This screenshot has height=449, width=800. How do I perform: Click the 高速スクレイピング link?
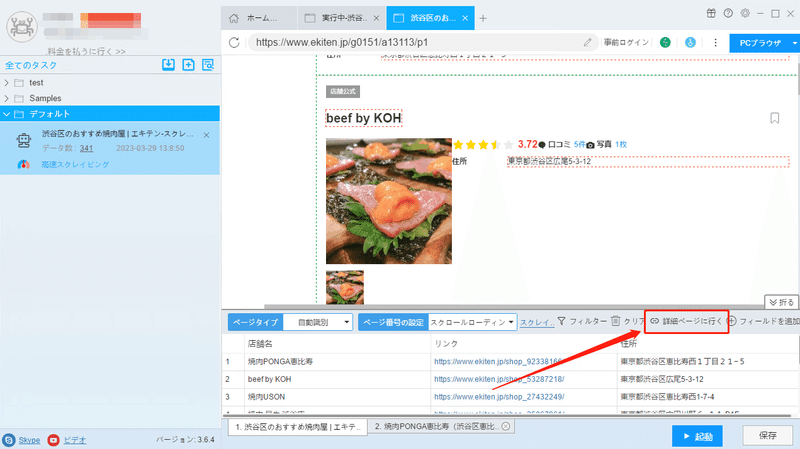(x=75, y=164)
